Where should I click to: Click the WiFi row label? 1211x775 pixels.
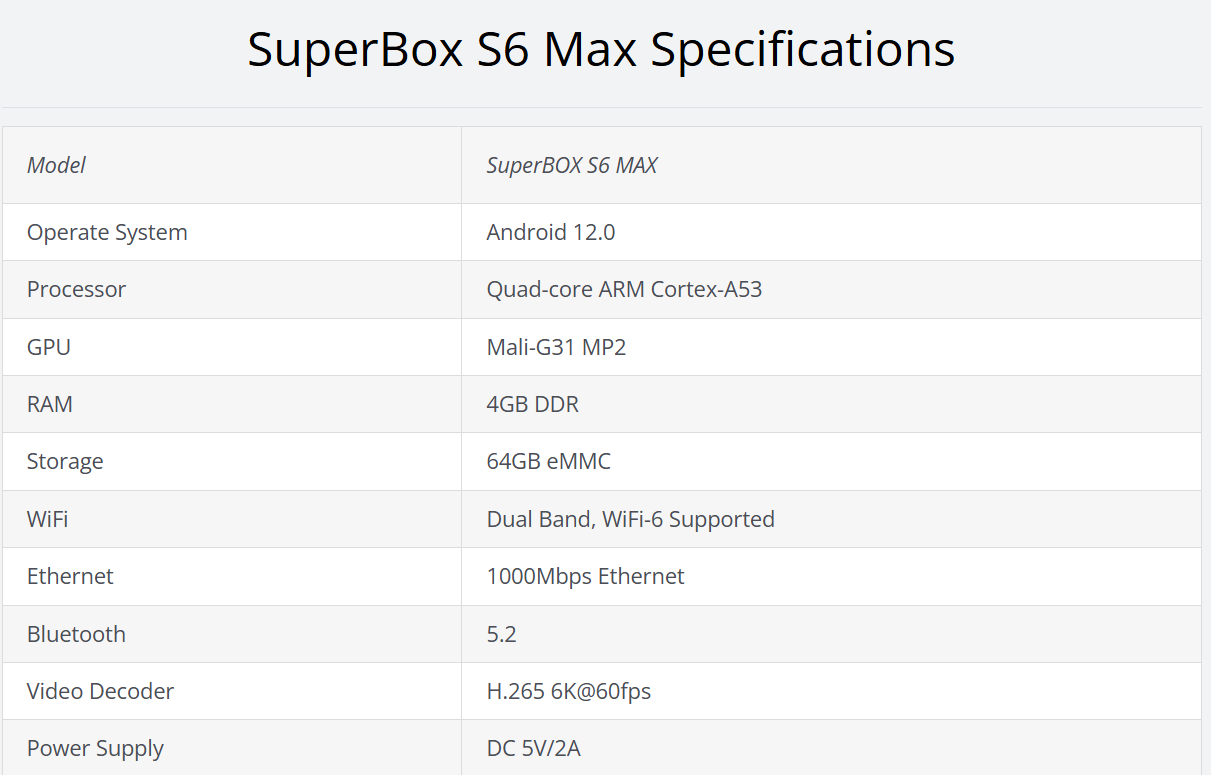point(48,519)
